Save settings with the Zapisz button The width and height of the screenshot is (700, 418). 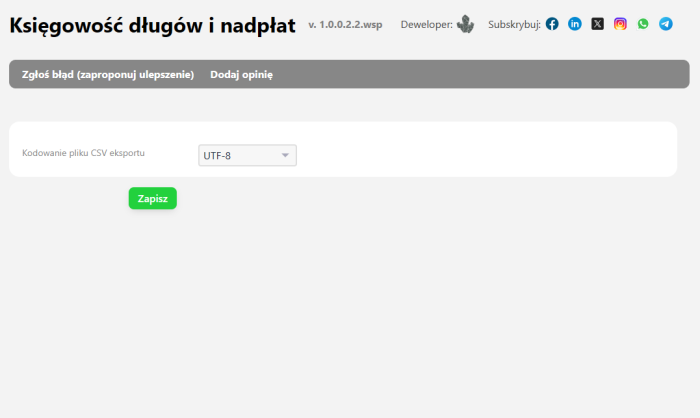tap(153, 198)
